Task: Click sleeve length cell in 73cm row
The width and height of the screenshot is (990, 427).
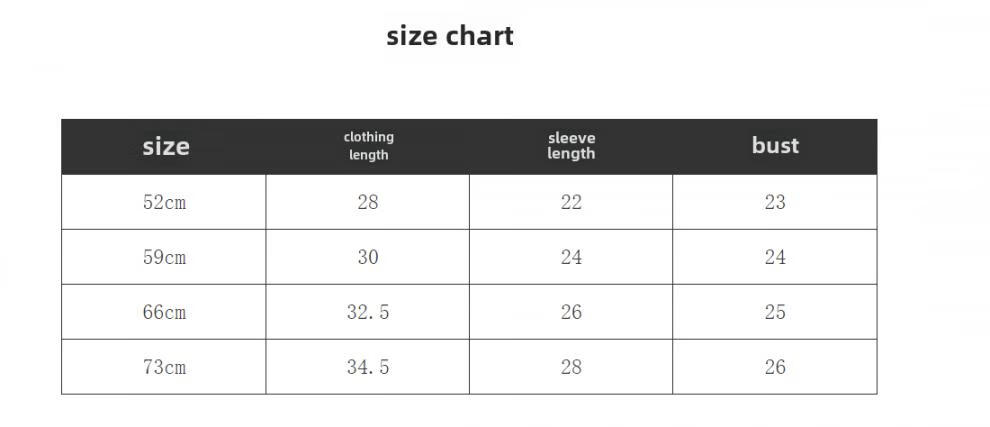Action: coord(571,367)
